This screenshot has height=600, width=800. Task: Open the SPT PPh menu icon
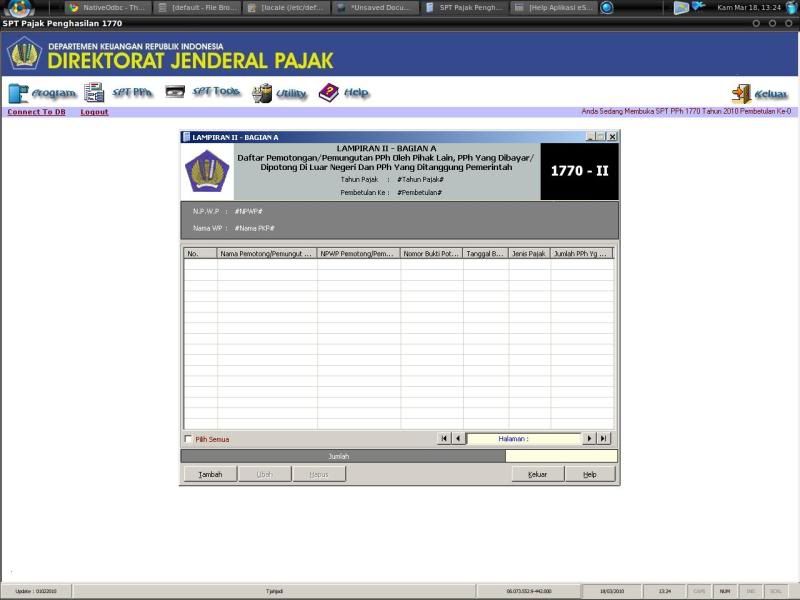[x=94, y=92]
